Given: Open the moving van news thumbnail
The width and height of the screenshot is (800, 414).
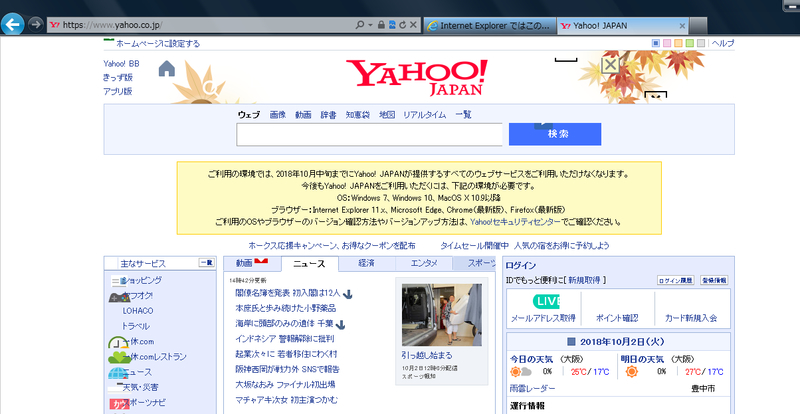Looking at the screenshot, I should tap(442, 315).
